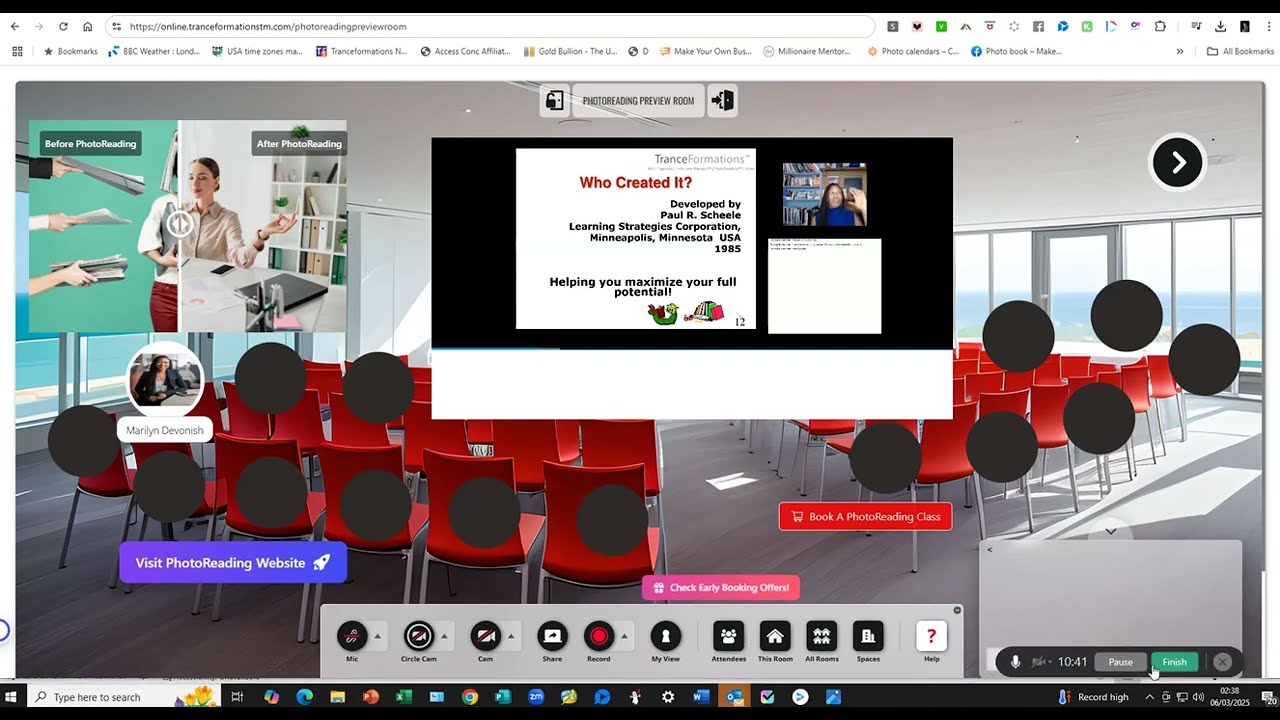This screenshot has width=1280, height=720.
Task: Open Chrome three-dot menu
Action: click(x=1269, y=27)
